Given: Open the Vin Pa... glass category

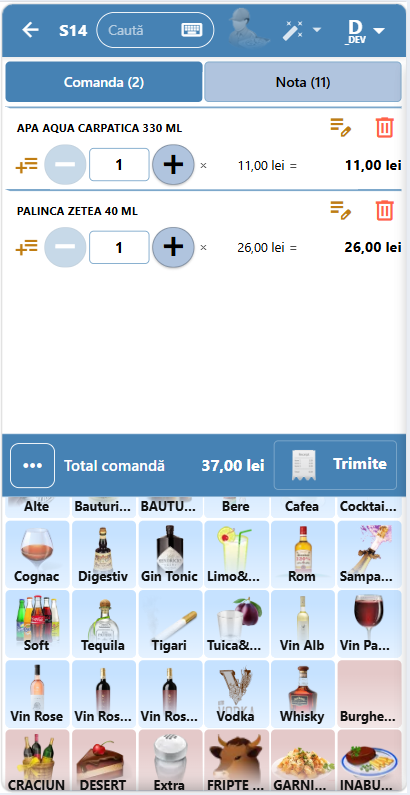Looking at the screenshot, I should pos(369,624).
